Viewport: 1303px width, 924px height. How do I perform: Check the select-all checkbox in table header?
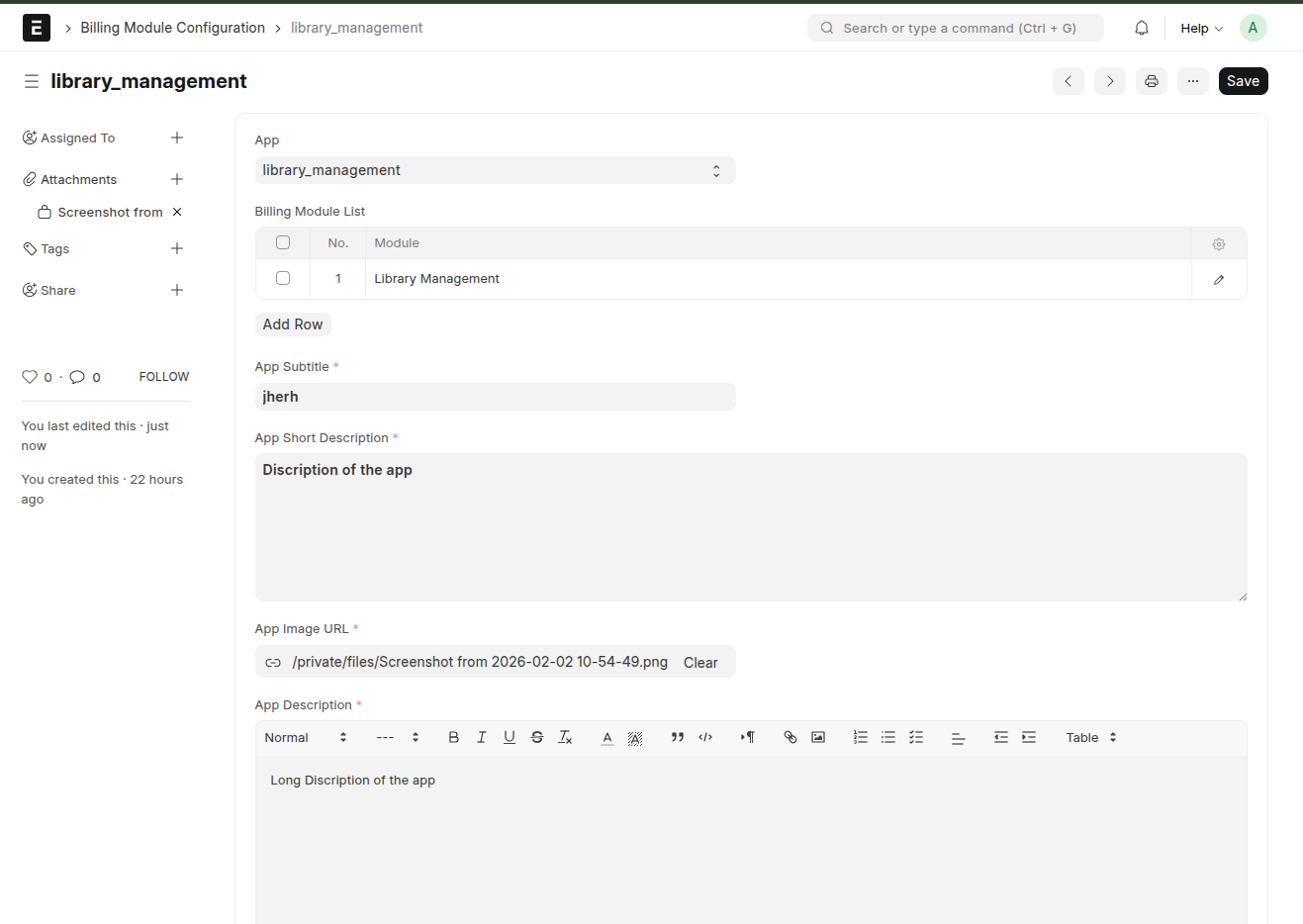(283, 242)
